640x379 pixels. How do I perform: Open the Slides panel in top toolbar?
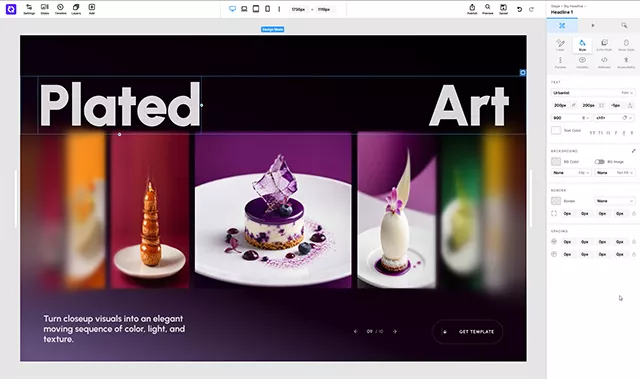[x=45, y=9]
